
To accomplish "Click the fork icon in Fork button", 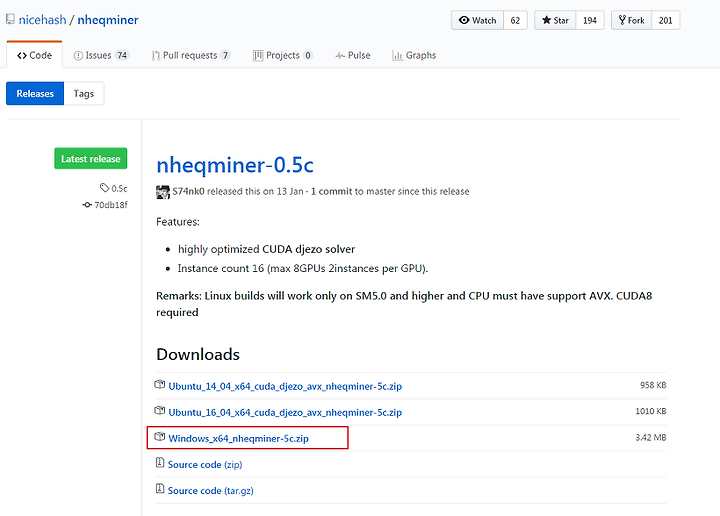I will click(x=622, y=20).
